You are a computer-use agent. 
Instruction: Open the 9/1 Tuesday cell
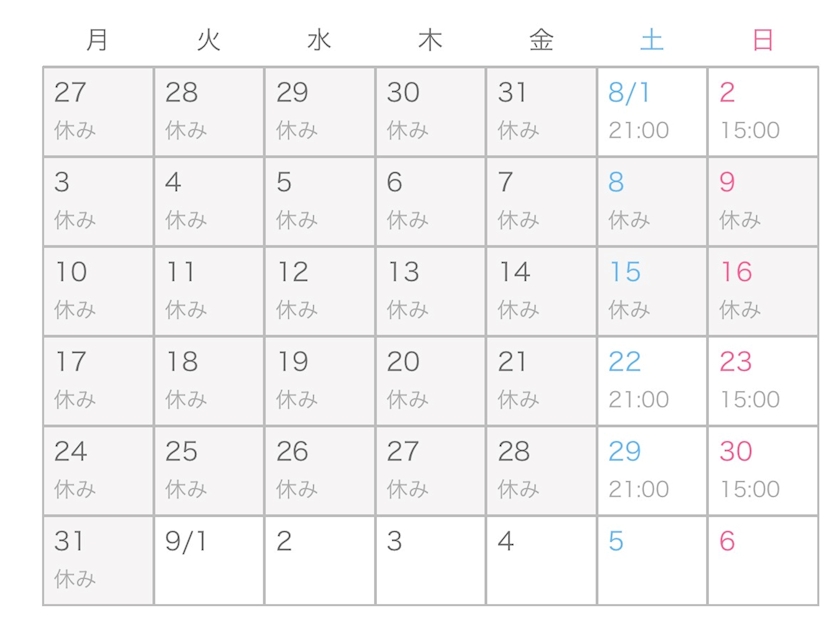click(209, 561)
